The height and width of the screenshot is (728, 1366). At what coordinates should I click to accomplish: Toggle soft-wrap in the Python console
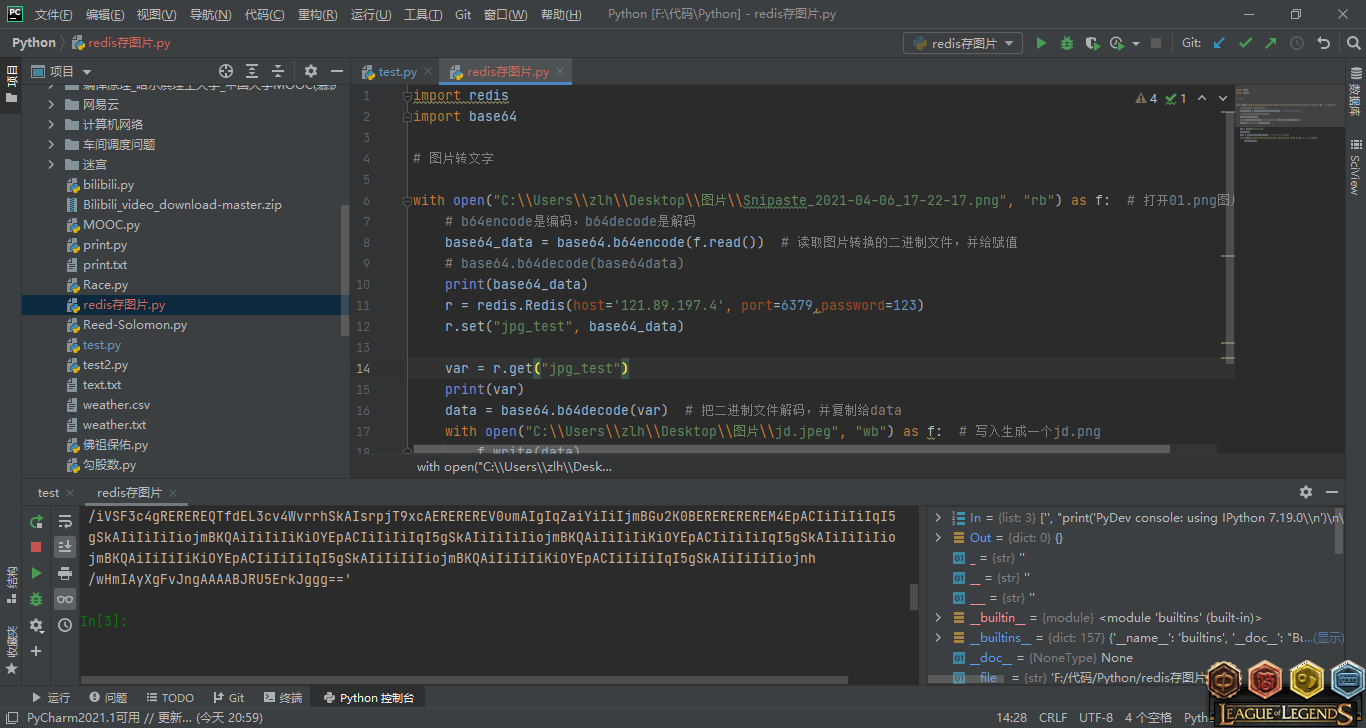pos(65,521)
